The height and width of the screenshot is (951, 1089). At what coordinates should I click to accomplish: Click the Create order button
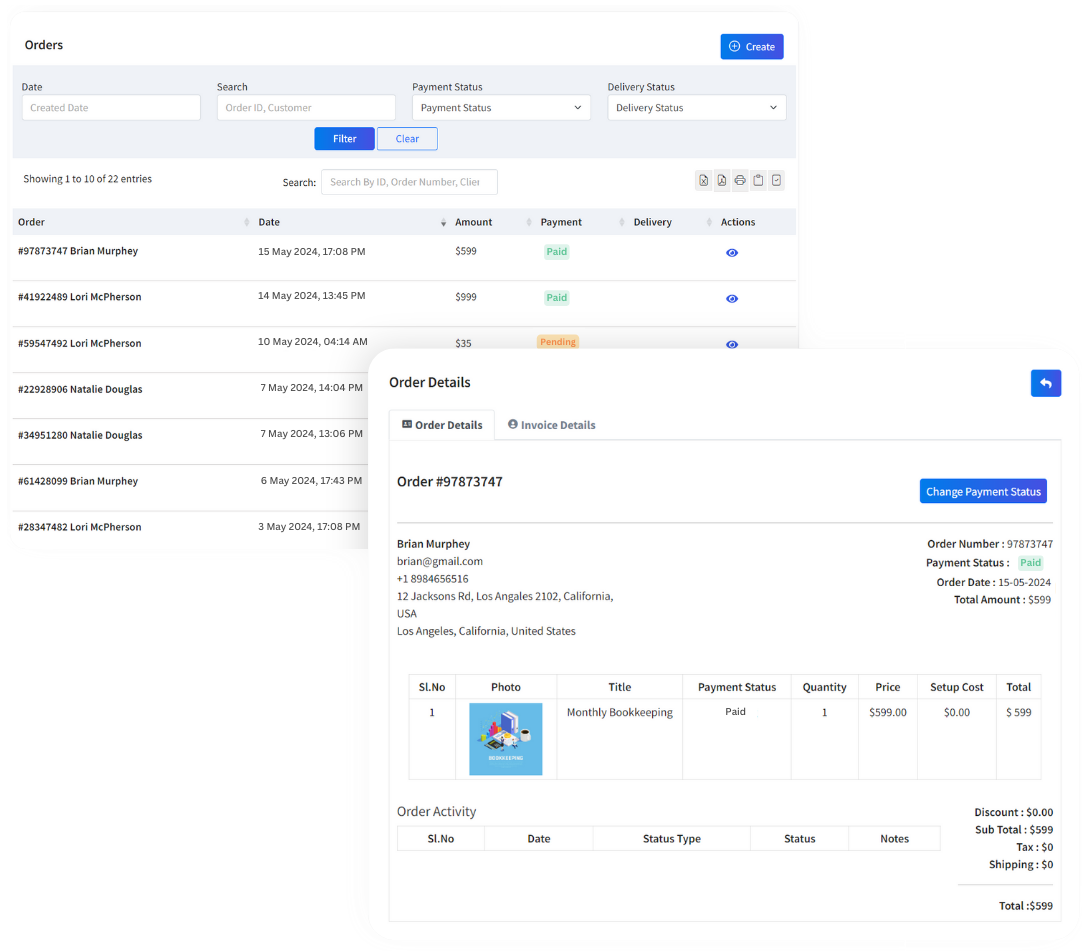[751, 47]
